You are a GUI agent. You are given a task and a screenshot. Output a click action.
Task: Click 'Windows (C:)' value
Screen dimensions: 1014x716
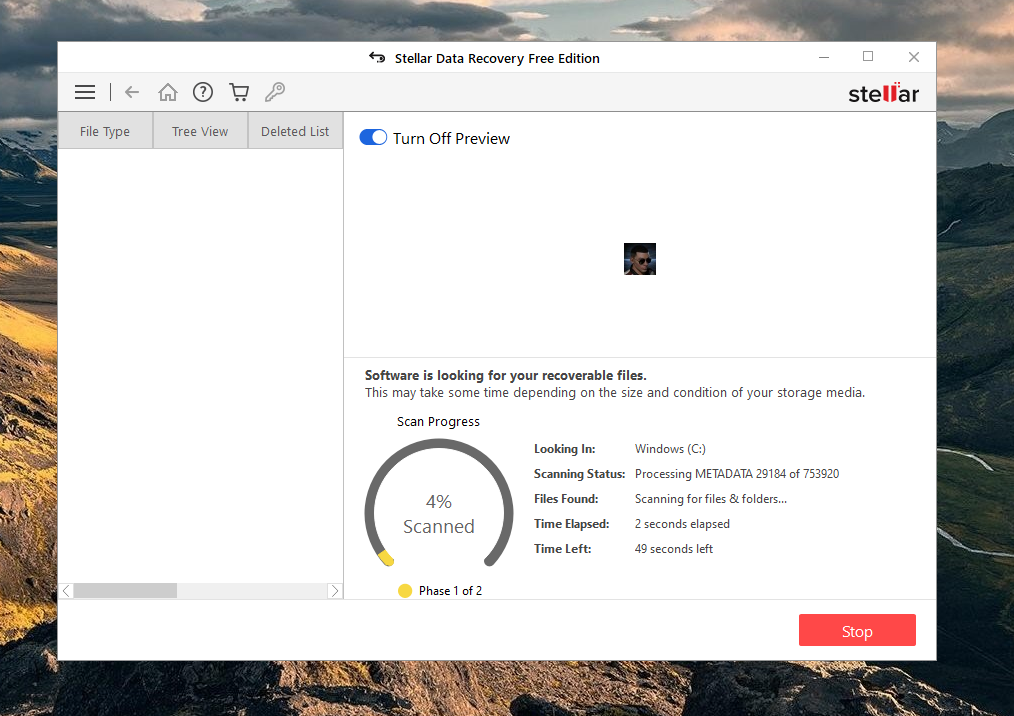click(670, 449)
